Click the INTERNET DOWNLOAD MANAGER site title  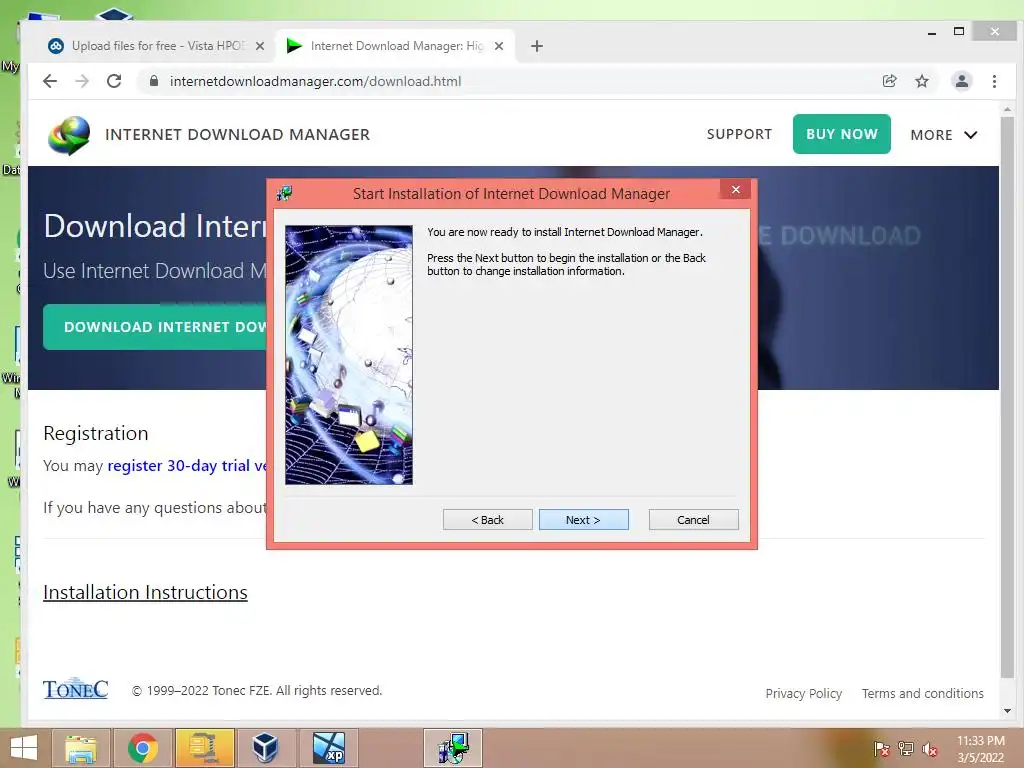(238, 135)
